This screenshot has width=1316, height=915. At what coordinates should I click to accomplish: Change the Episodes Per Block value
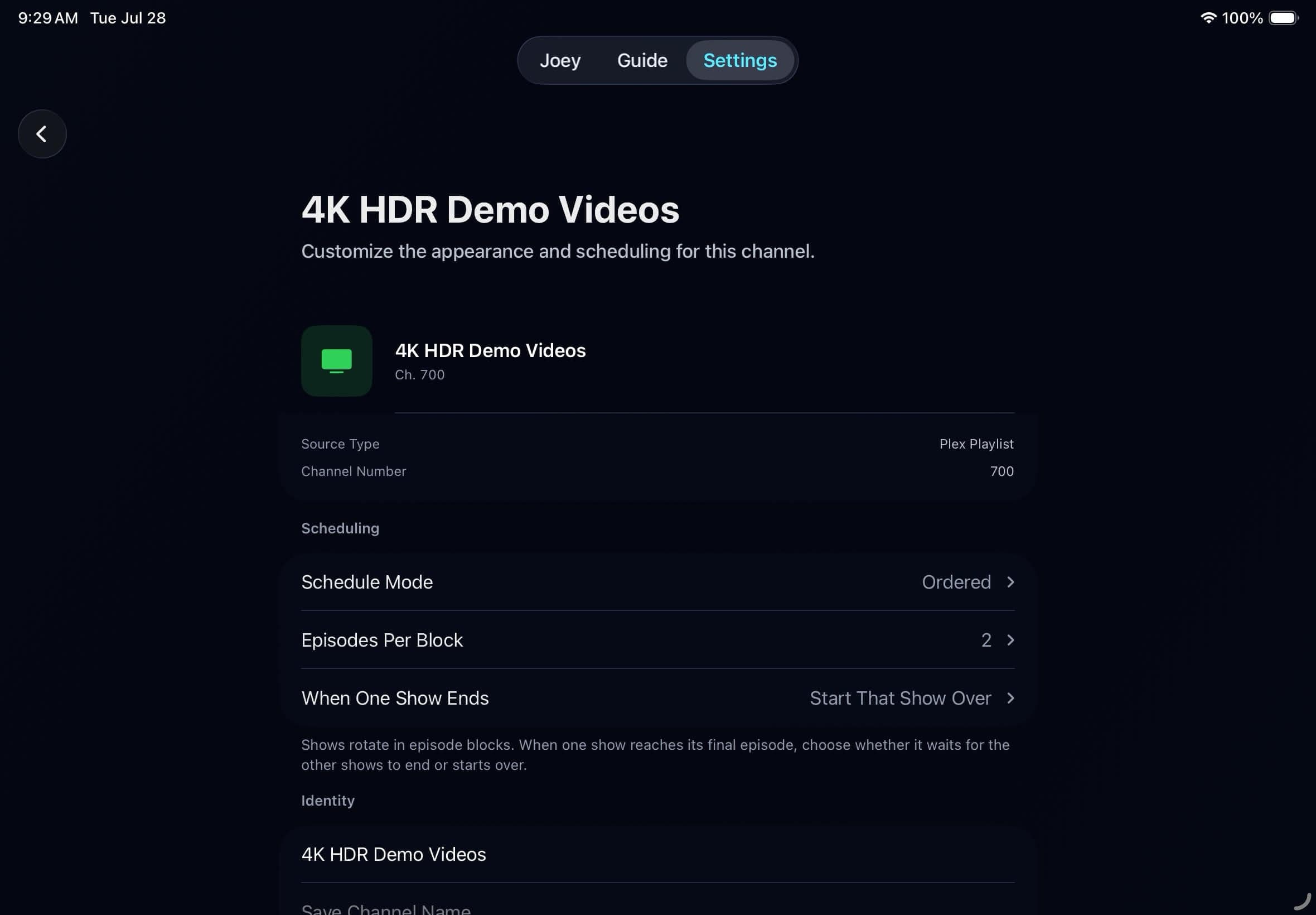coord(657,640)
